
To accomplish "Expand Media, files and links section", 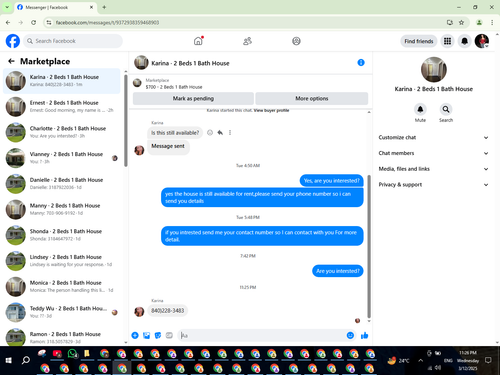I will tap(433, 169).
